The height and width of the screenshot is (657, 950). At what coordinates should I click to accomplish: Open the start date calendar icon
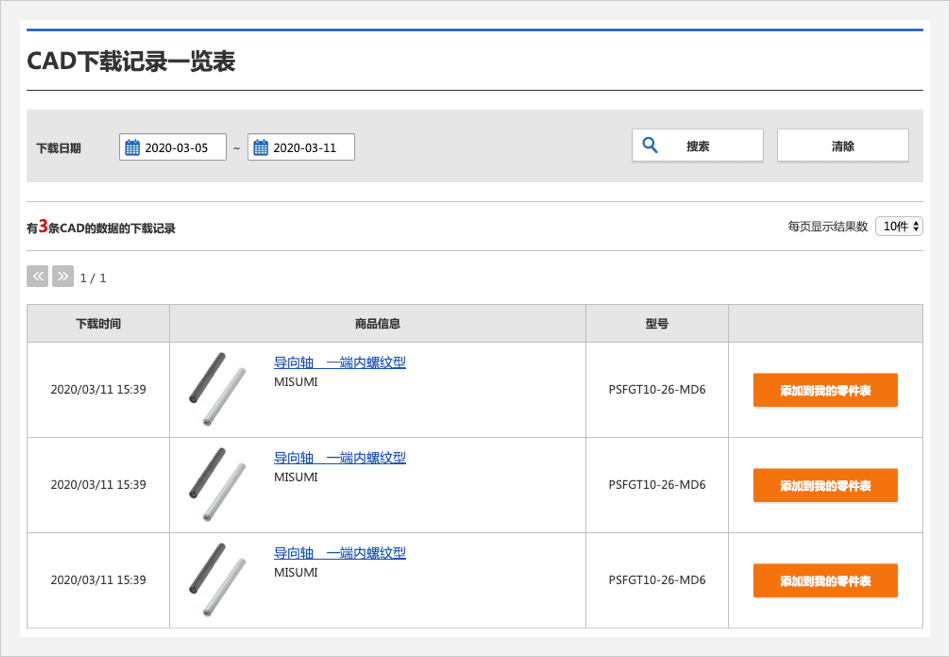132,148
